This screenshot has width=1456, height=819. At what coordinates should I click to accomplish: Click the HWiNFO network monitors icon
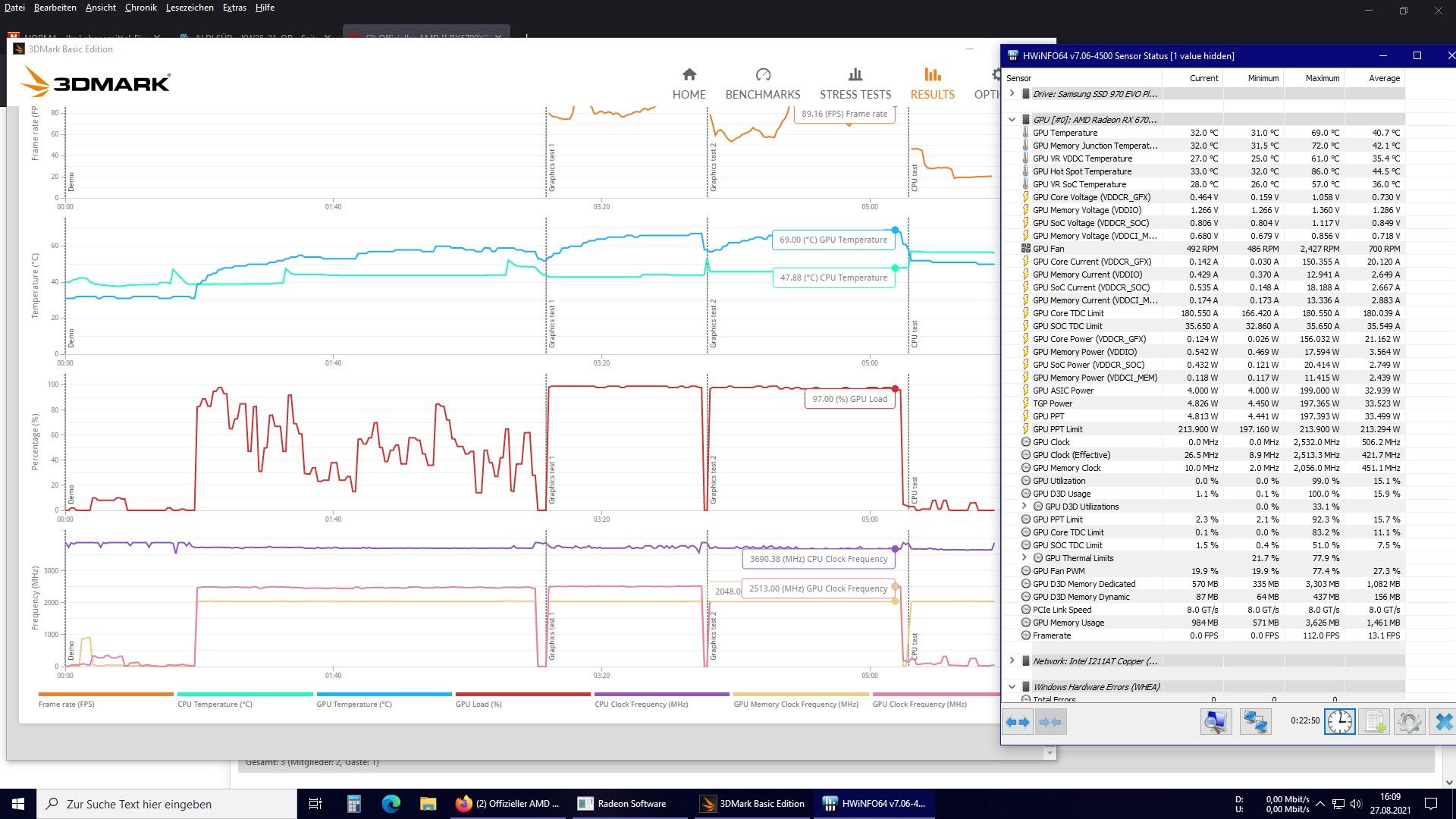tap(1255, 722)
